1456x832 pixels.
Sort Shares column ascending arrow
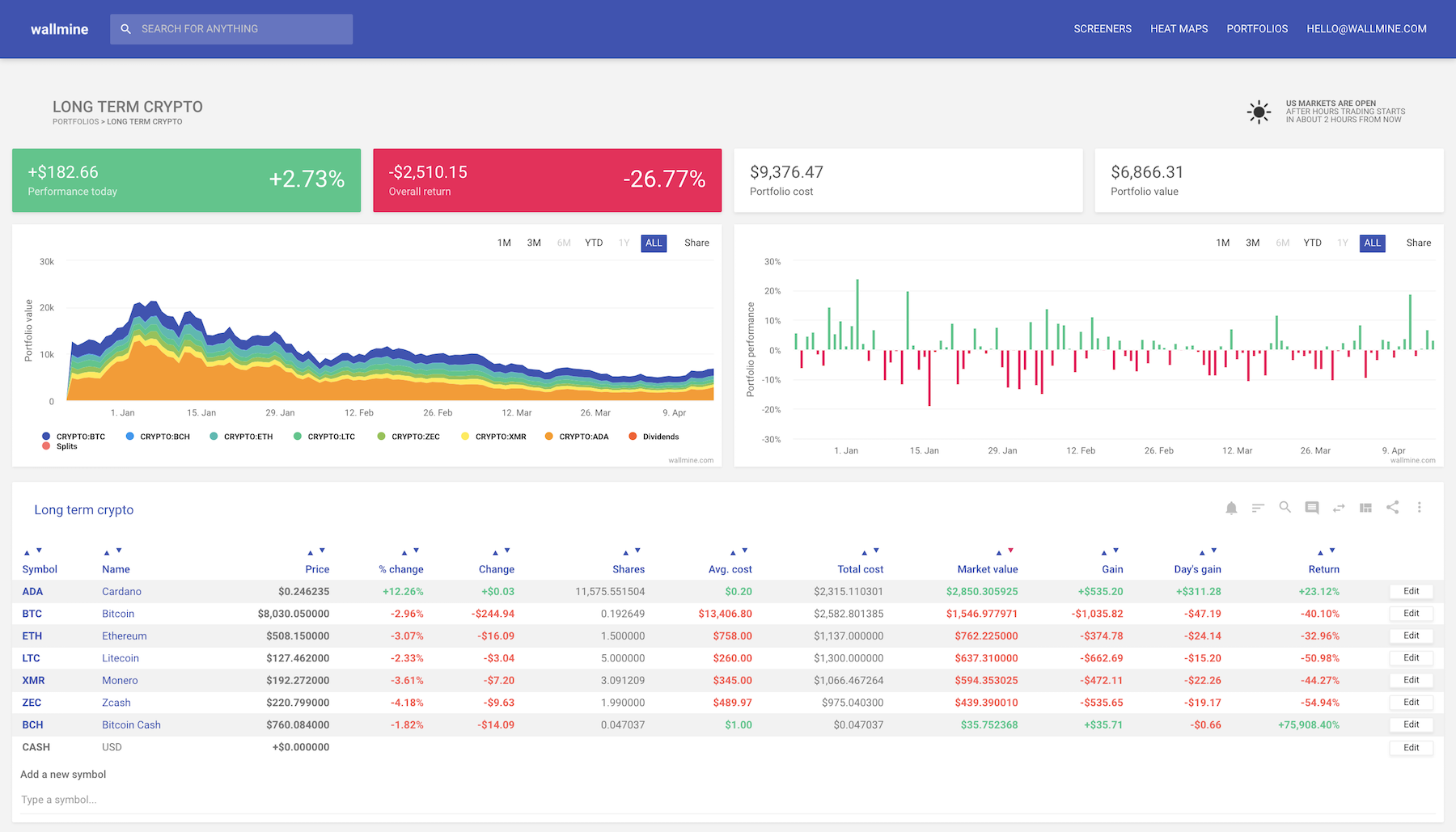625,552
